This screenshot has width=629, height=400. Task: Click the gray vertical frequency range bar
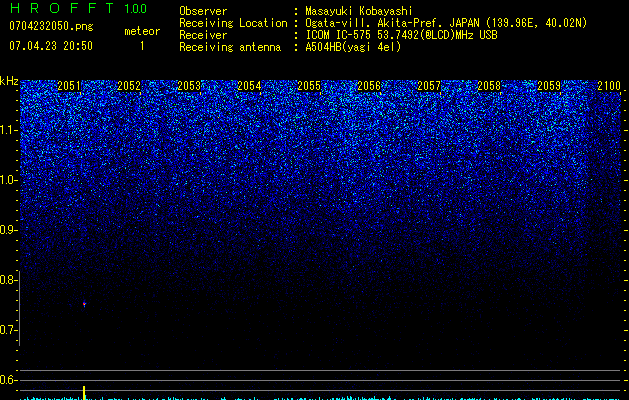tap(20, 308)
